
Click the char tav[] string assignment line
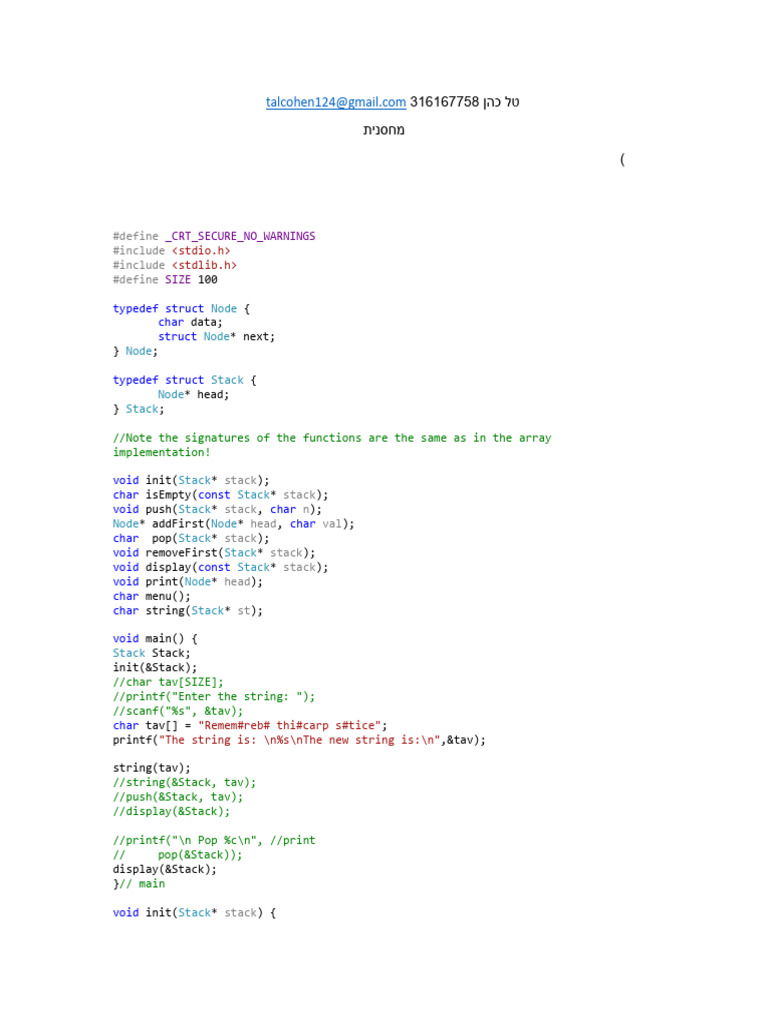250,726
